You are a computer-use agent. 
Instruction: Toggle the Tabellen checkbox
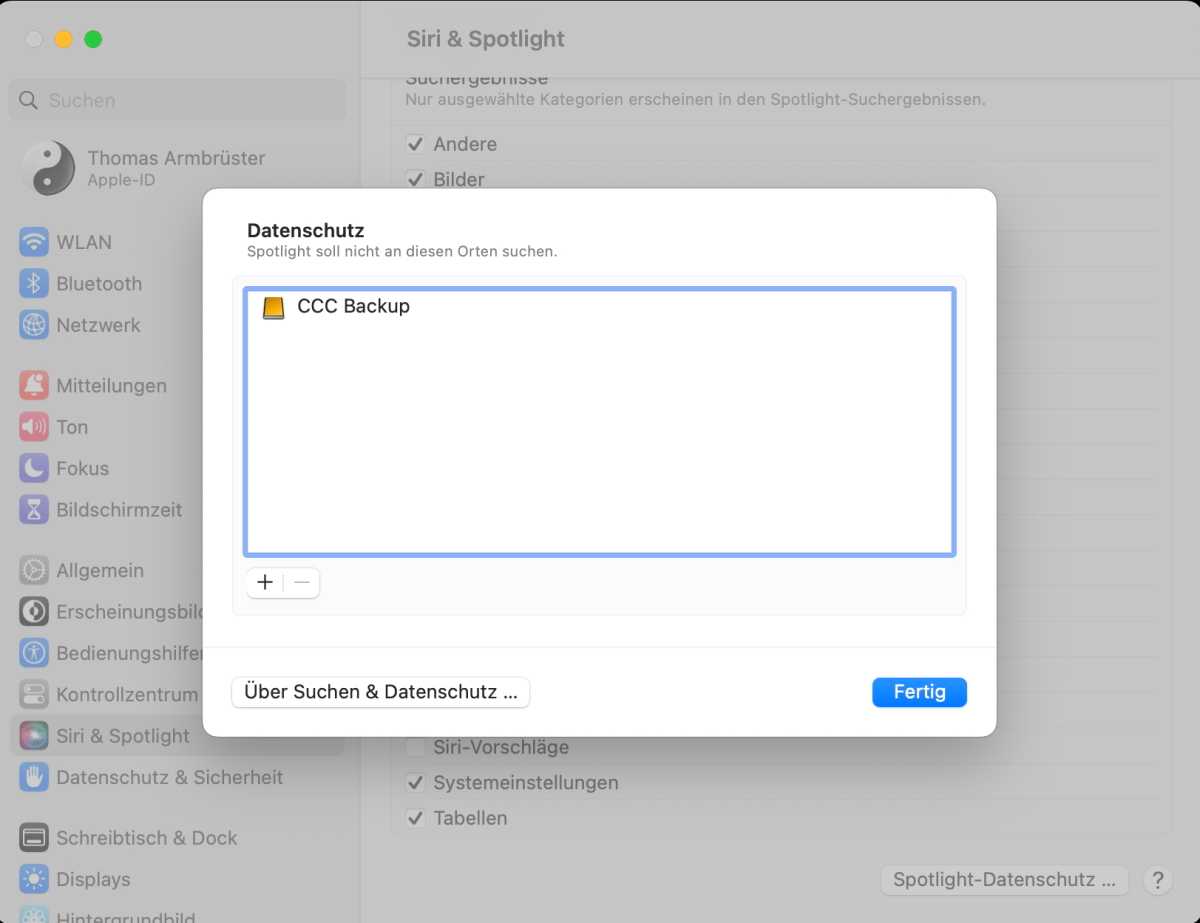[415, 818]
